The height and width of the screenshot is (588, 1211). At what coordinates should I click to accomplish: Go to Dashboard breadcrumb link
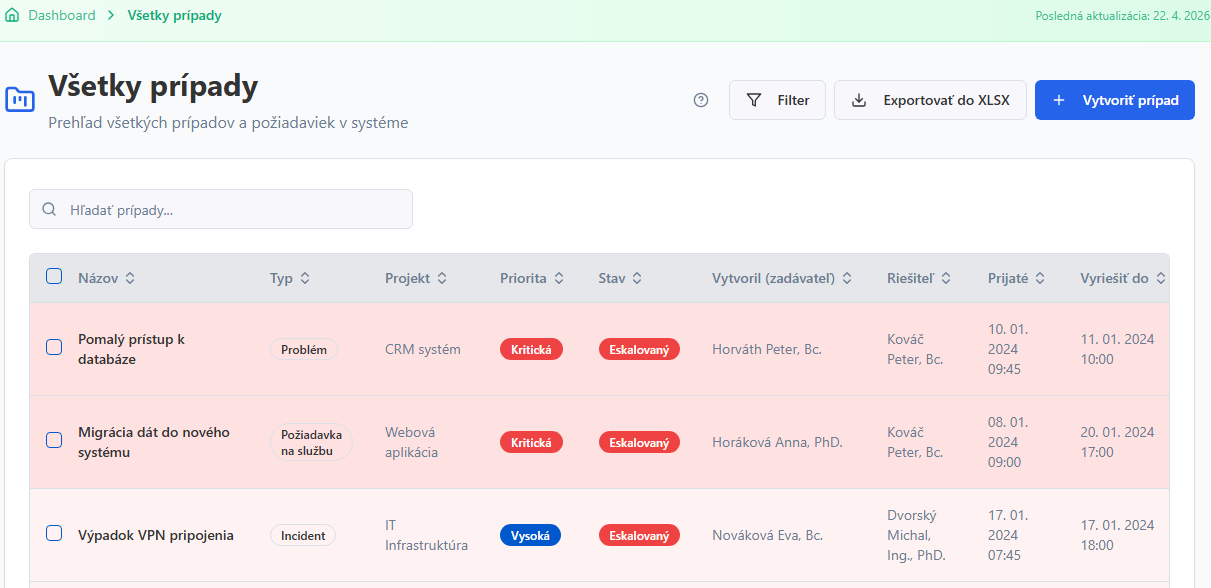62,15
